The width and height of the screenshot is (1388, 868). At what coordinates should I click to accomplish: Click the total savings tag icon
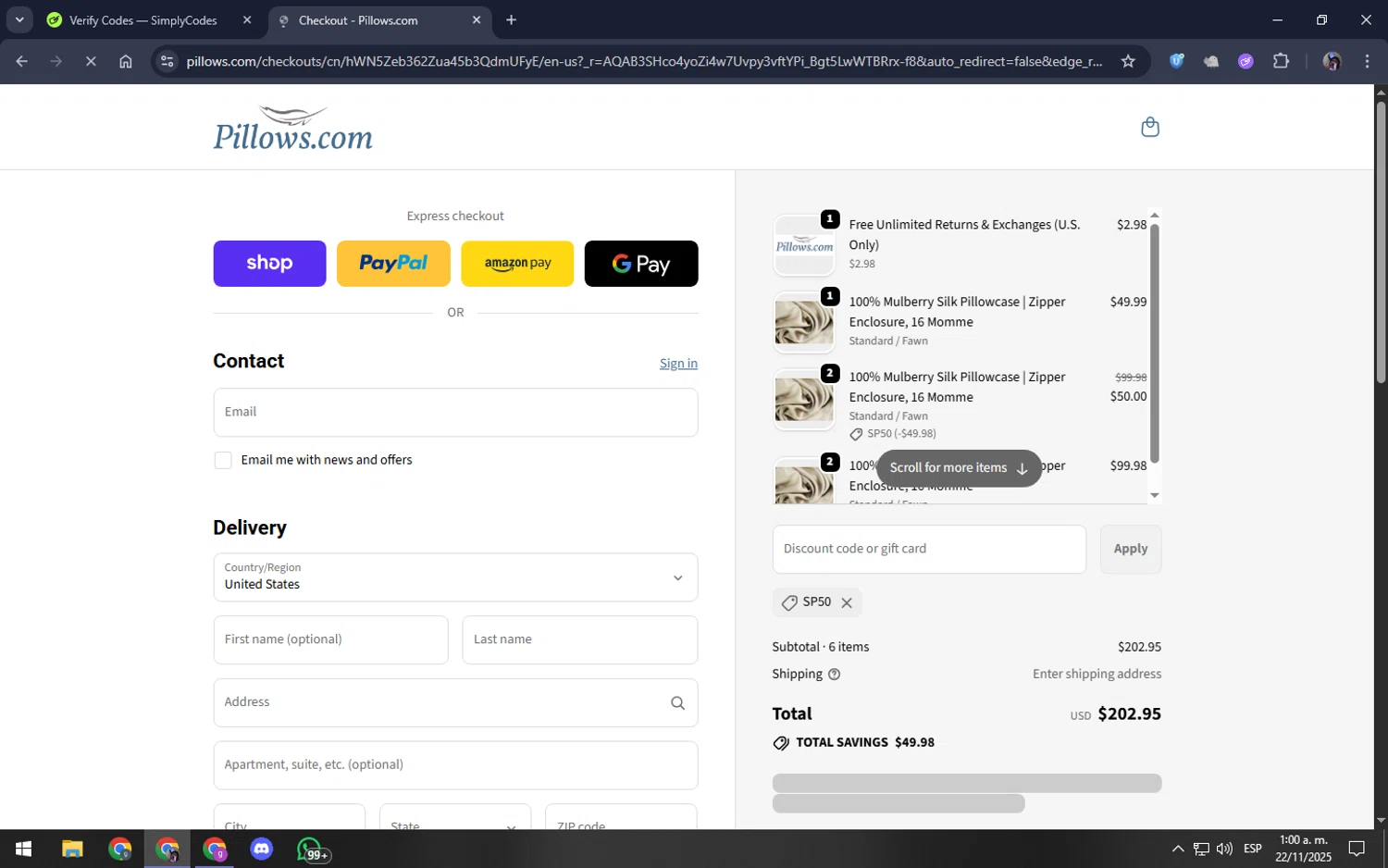point(781,743)
